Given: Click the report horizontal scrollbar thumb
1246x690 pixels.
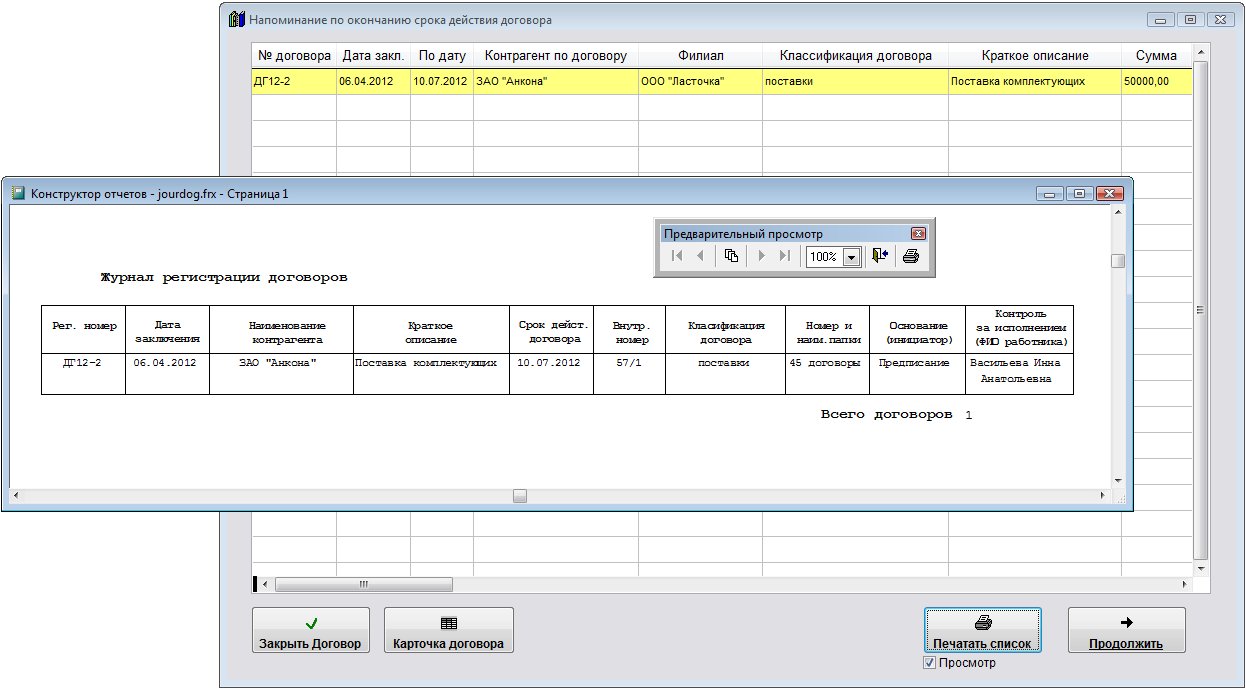Looking at the screenshot, I should [520, 496].
